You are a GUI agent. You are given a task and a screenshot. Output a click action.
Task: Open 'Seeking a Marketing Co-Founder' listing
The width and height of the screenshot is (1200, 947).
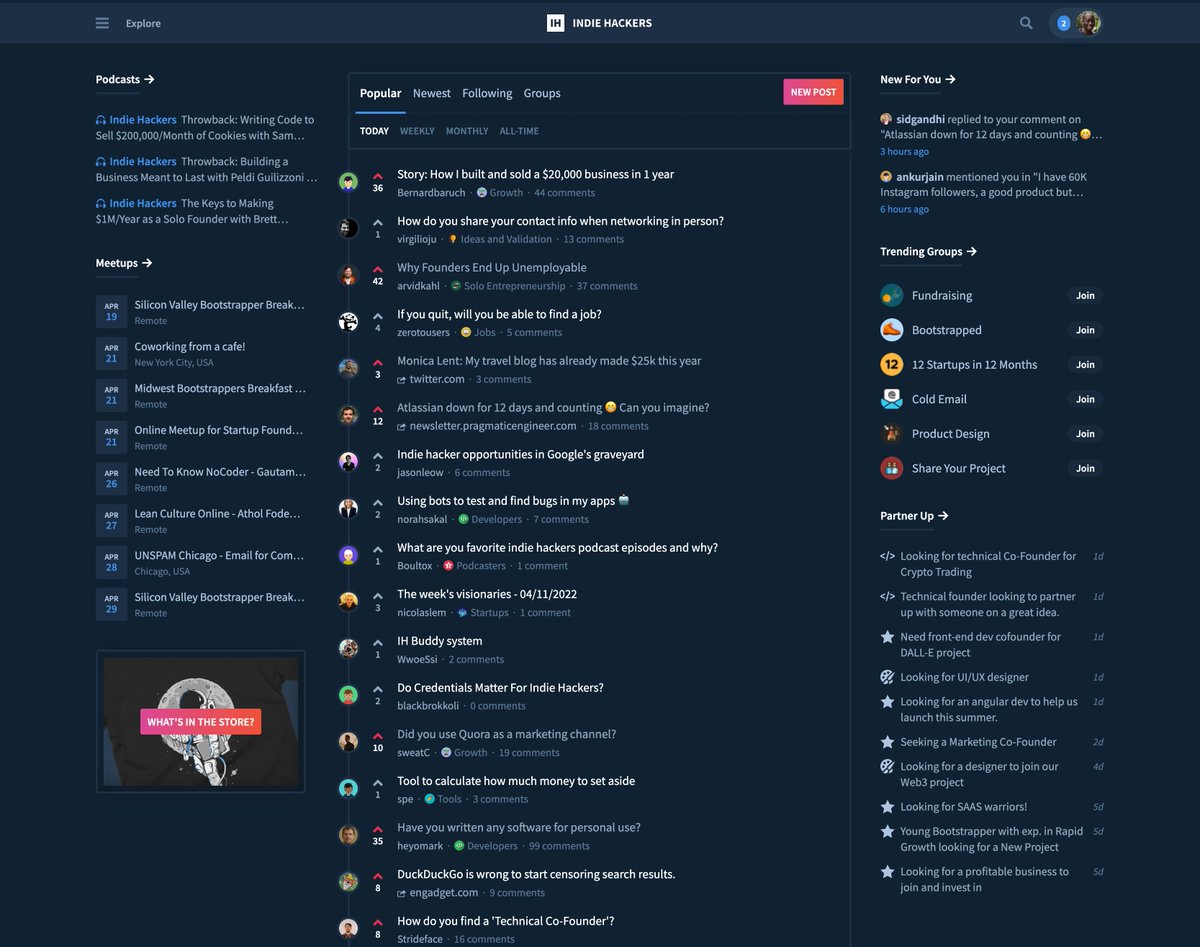click(x=978, y=742)
